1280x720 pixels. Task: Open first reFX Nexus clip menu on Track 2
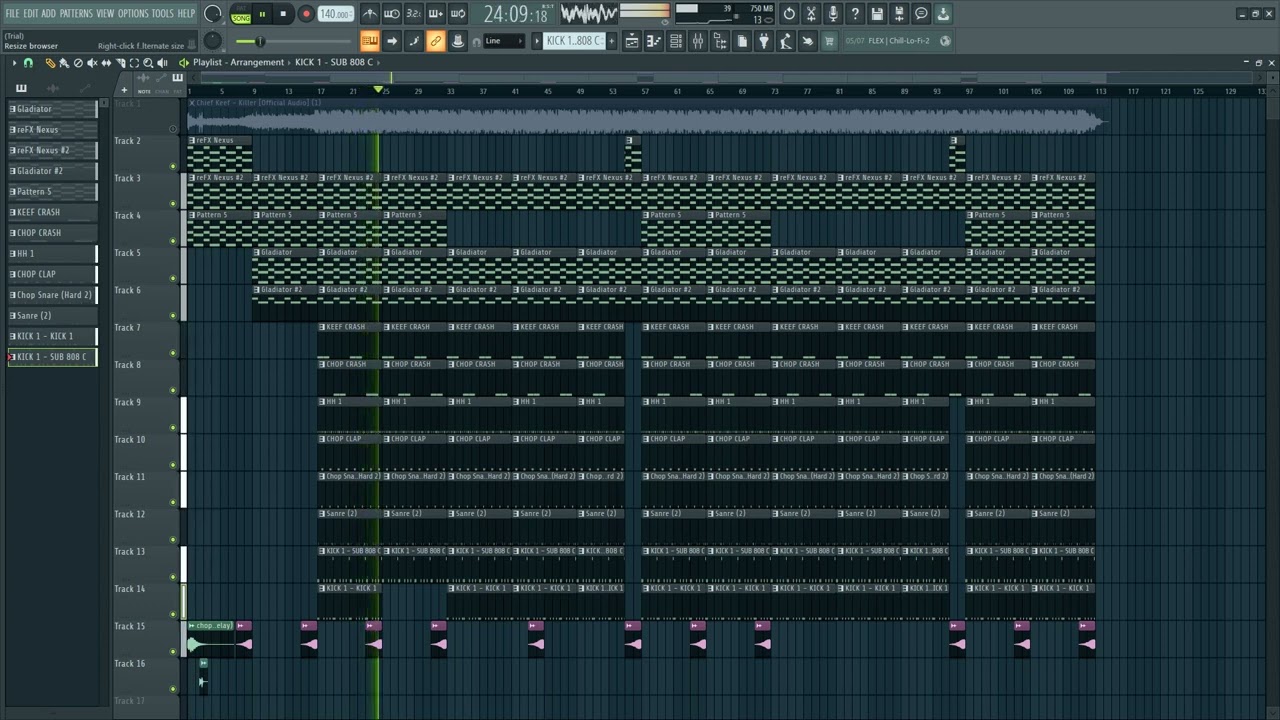192,141
